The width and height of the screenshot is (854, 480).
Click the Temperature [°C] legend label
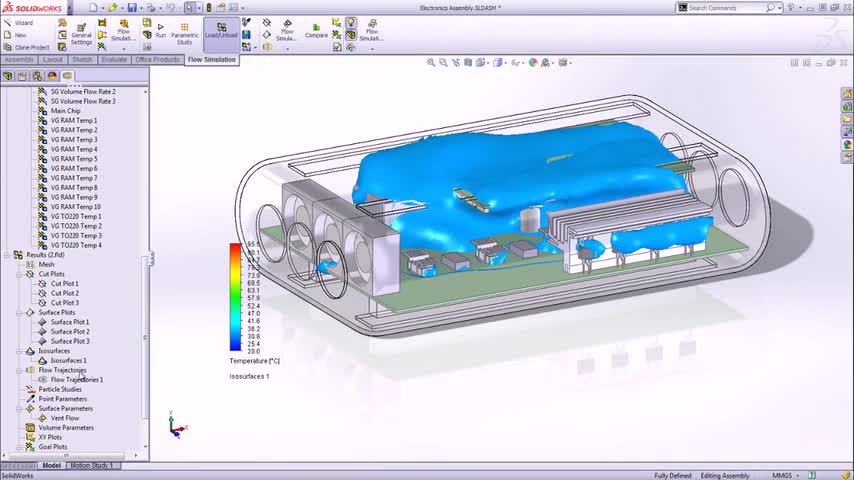point(255,361)
